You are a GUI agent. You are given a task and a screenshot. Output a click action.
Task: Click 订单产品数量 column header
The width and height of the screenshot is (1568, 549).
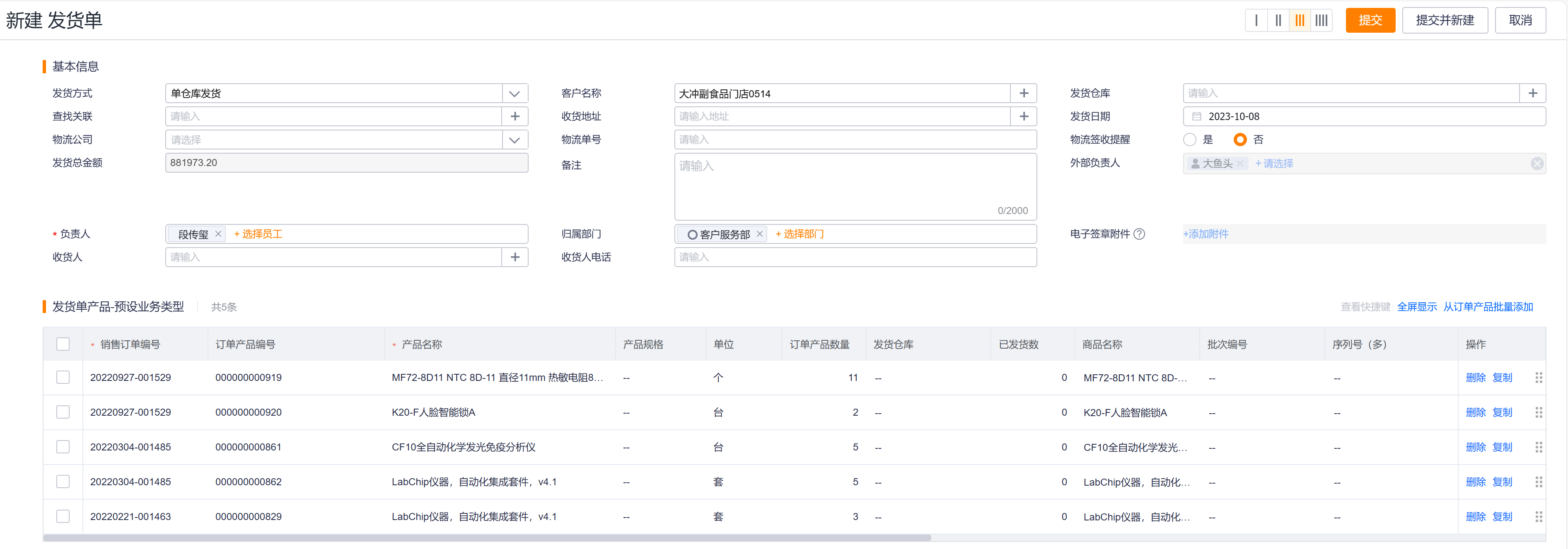pos(819,344)
